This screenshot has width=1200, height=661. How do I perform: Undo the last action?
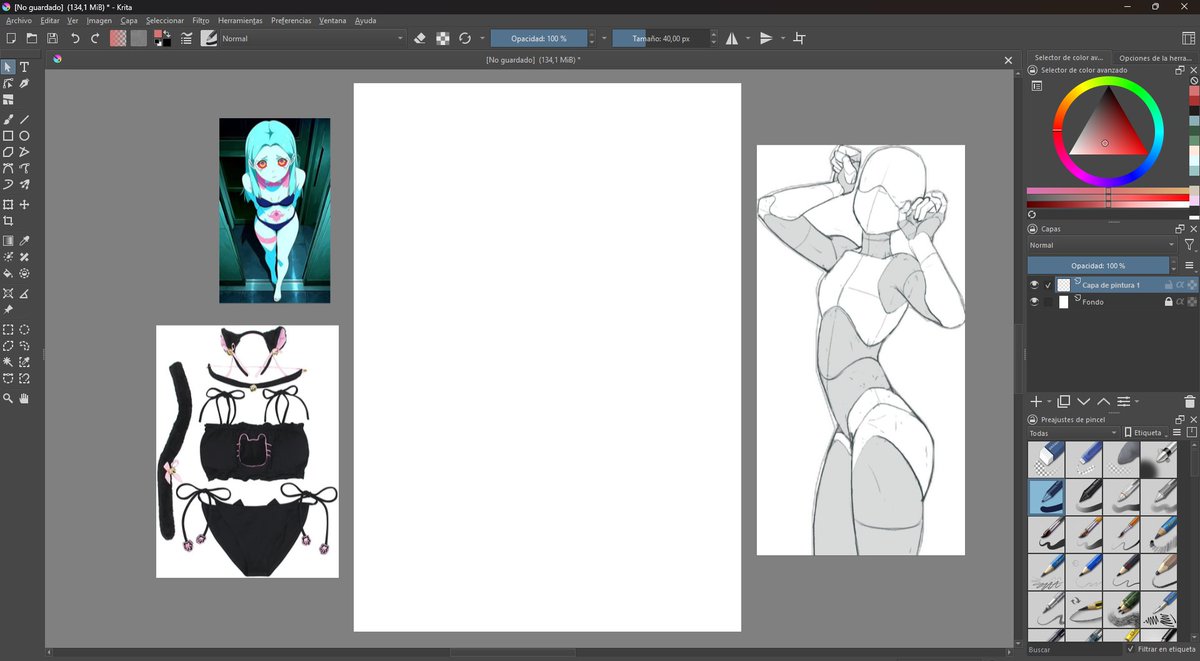(x=75, y=38)
